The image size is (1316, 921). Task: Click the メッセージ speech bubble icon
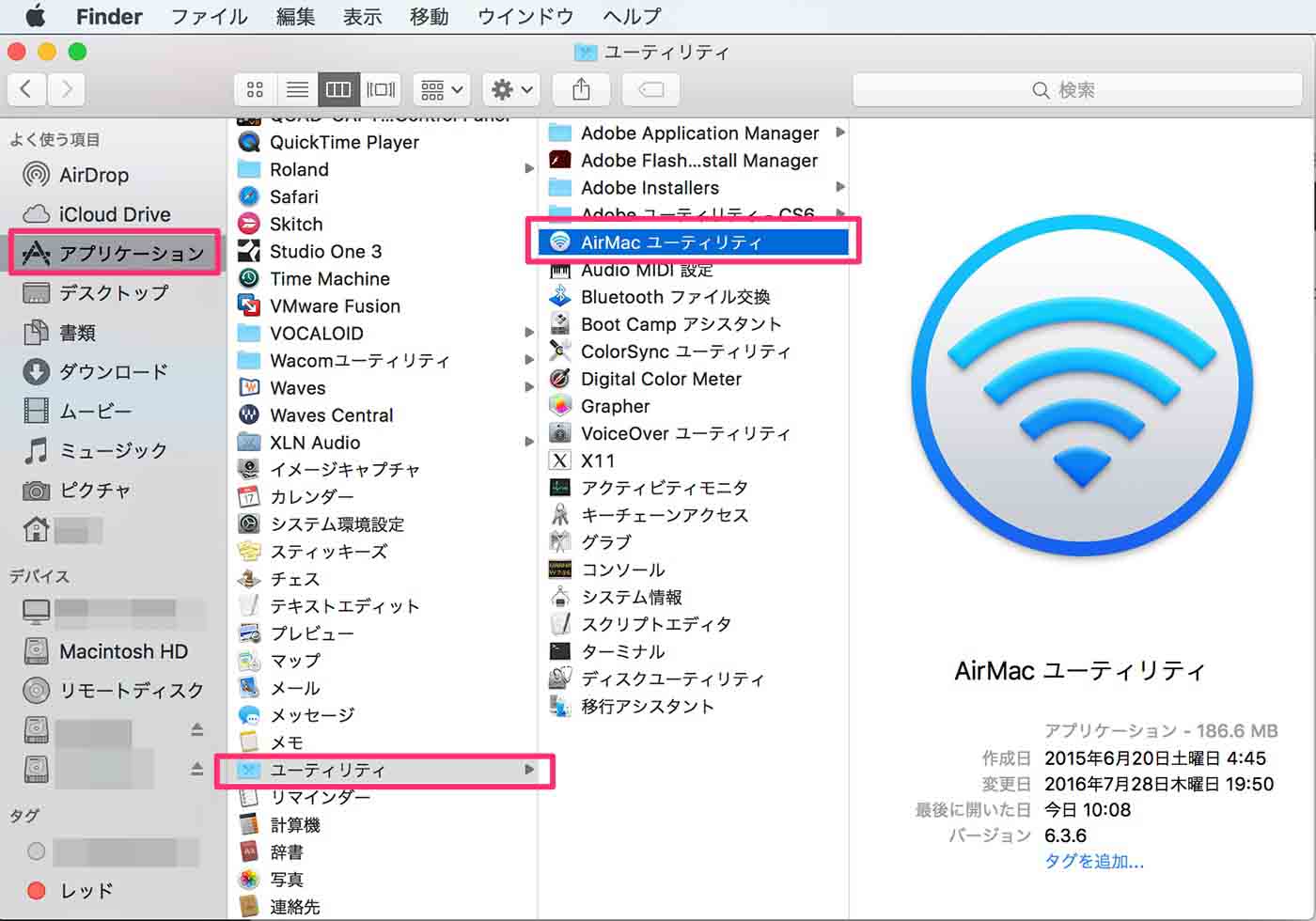tap(249, 714)
